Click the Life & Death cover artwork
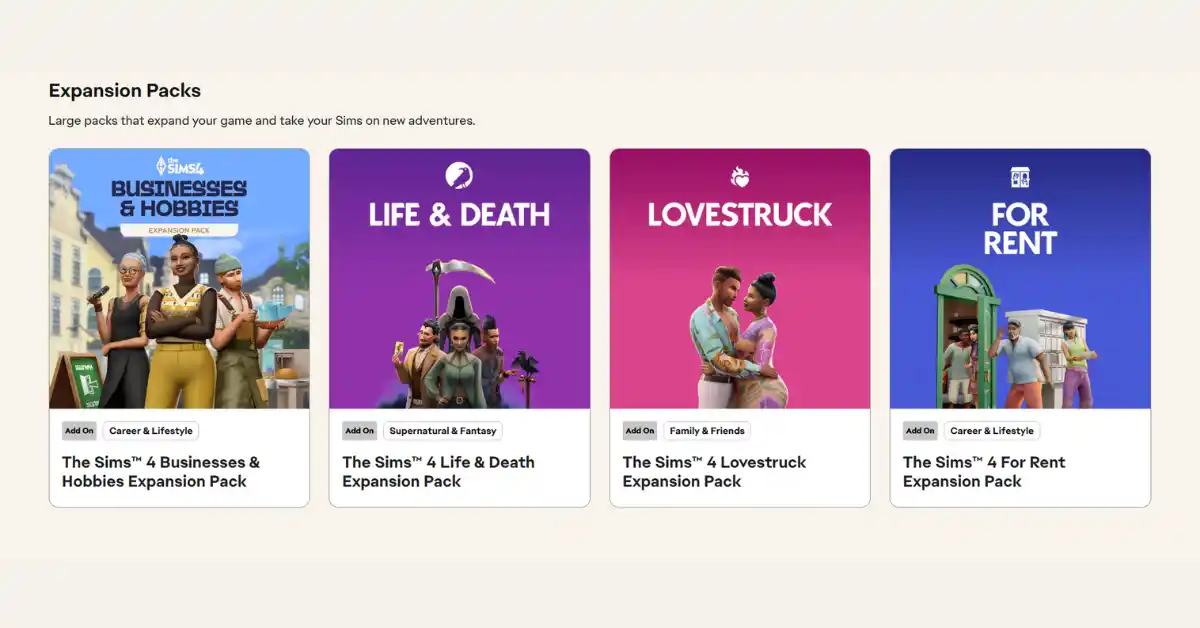Screen dimensions: 1200x628 tap(459, 320)
